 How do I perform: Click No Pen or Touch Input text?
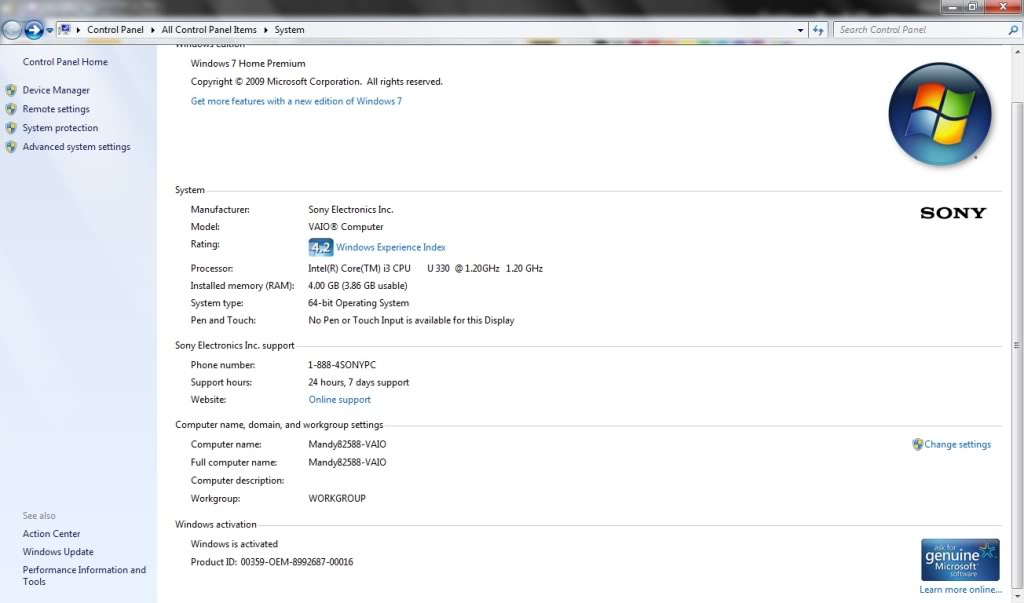coord(411,321)
